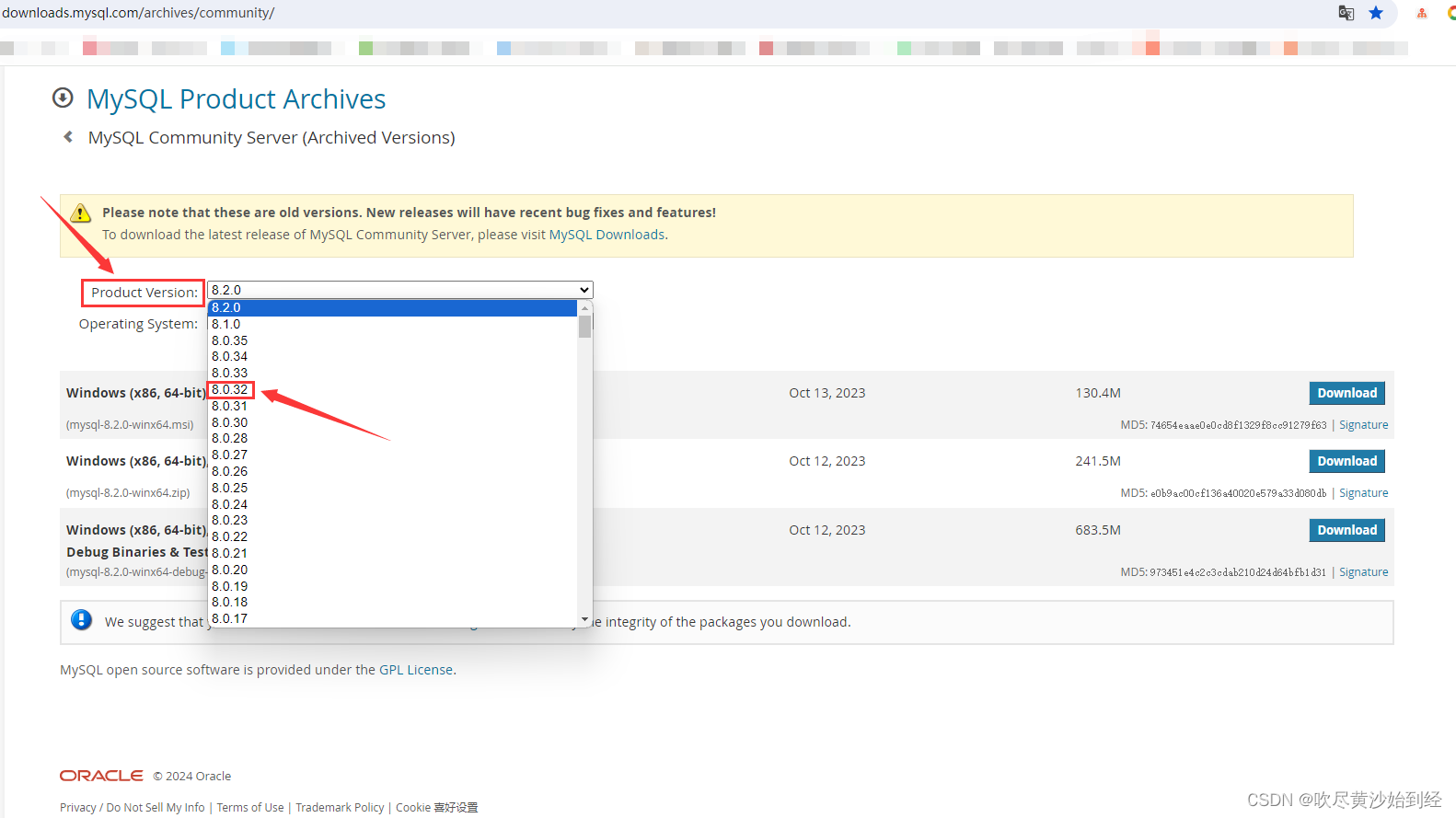The image size is (1456, 818).
Task: Download the 241.5M zip archive
Action: point(1346,461)
